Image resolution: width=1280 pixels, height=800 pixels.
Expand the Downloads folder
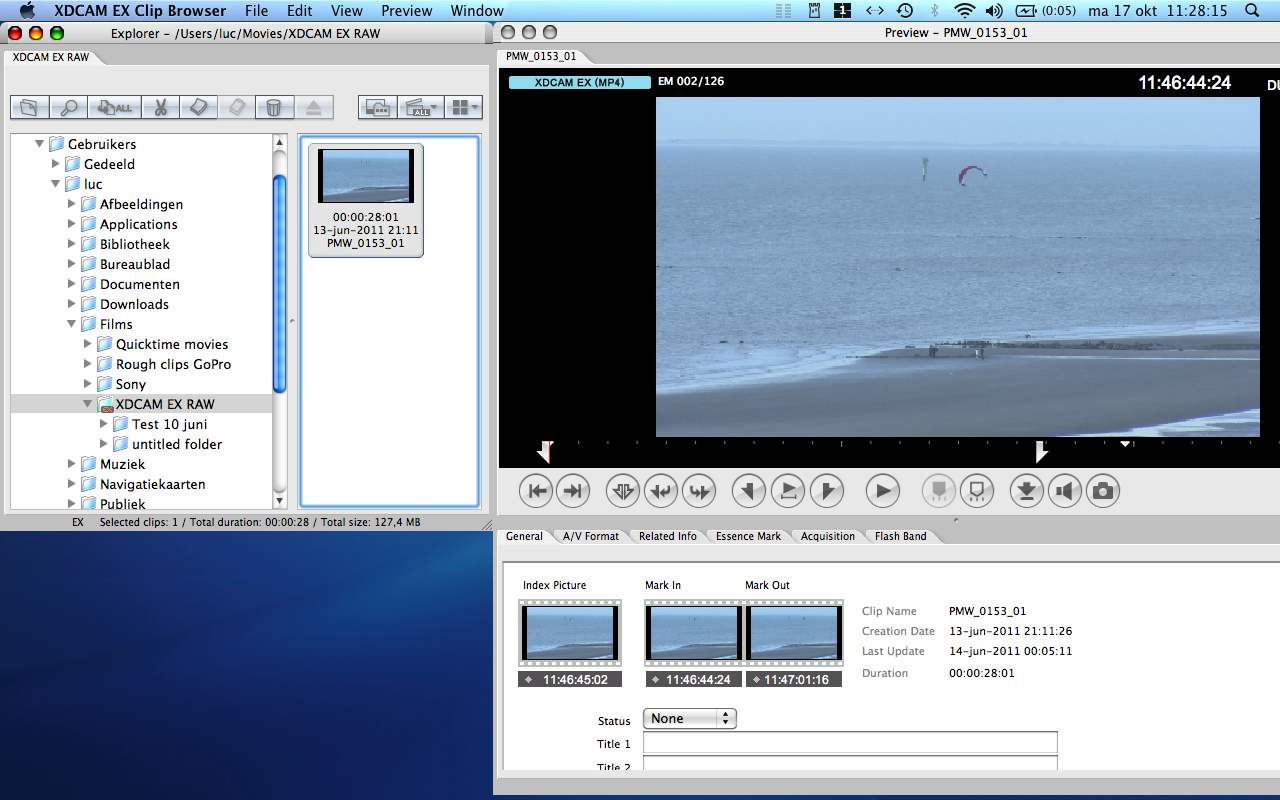[72, 304]
